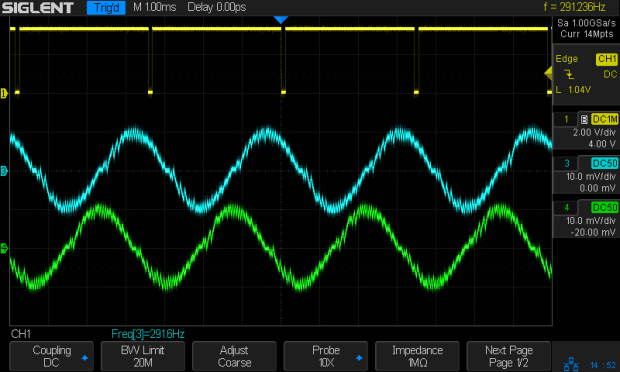620x372 pixels.
Task: Toggle the BW Limit 20M setting
Action: click(x=143, y=356)
